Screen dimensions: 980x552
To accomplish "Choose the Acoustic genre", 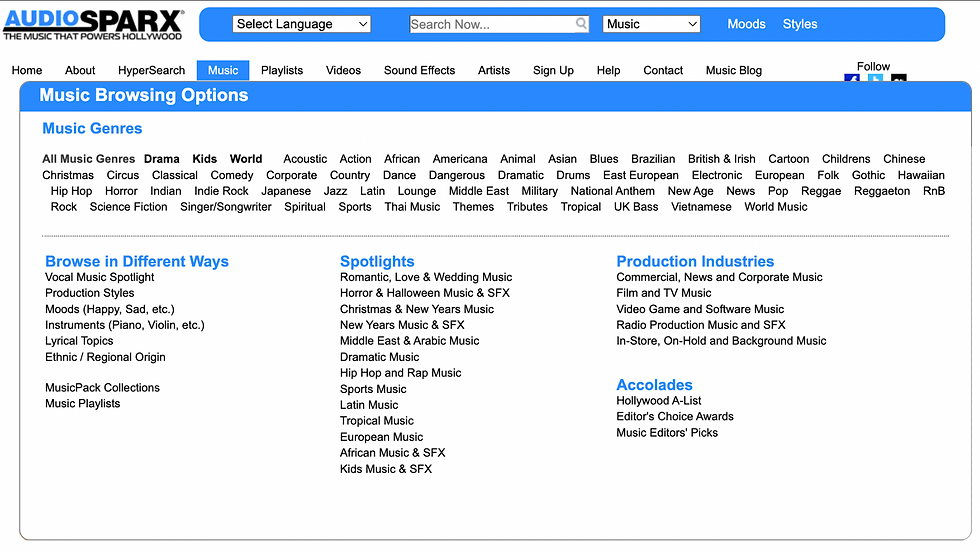I will [305, 159].
